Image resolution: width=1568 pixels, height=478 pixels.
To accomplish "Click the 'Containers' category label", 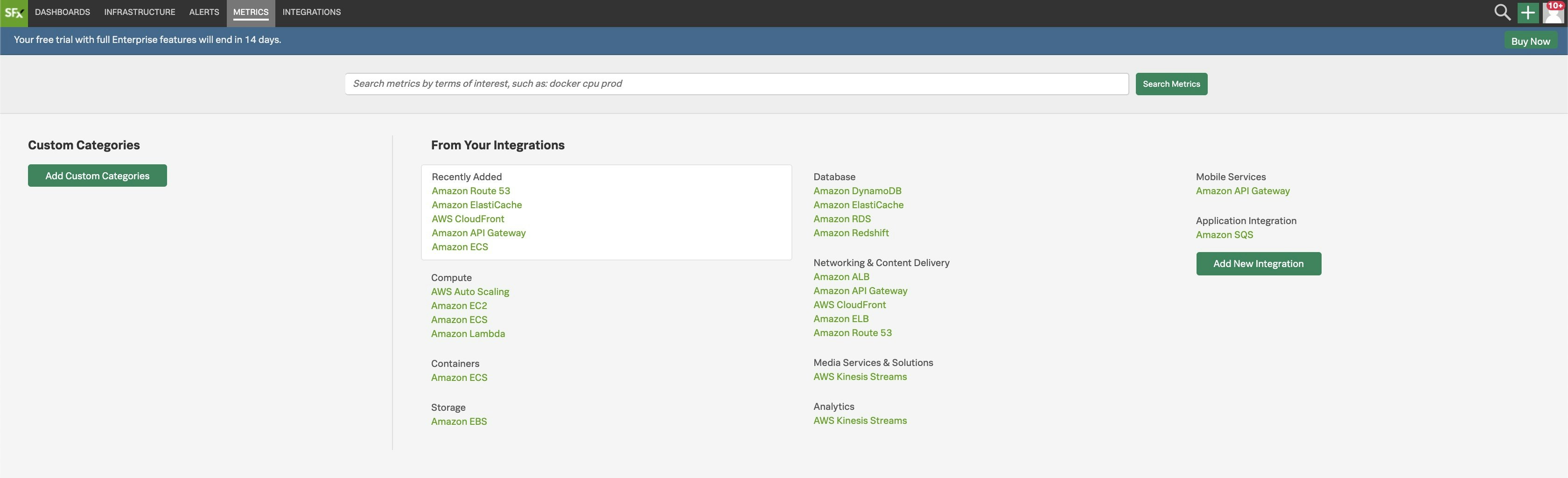I will click(455, 364).
